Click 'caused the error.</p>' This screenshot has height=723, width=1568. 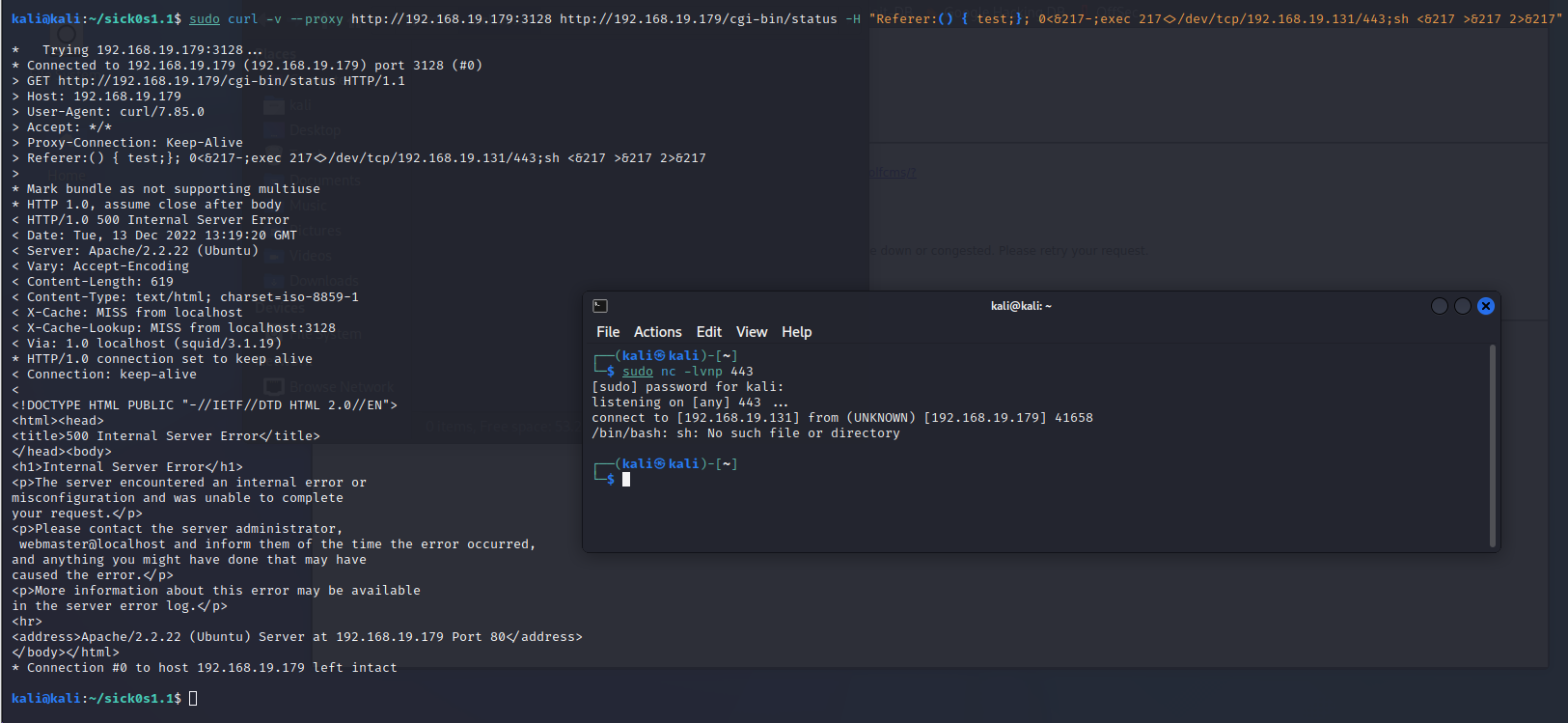93,574
